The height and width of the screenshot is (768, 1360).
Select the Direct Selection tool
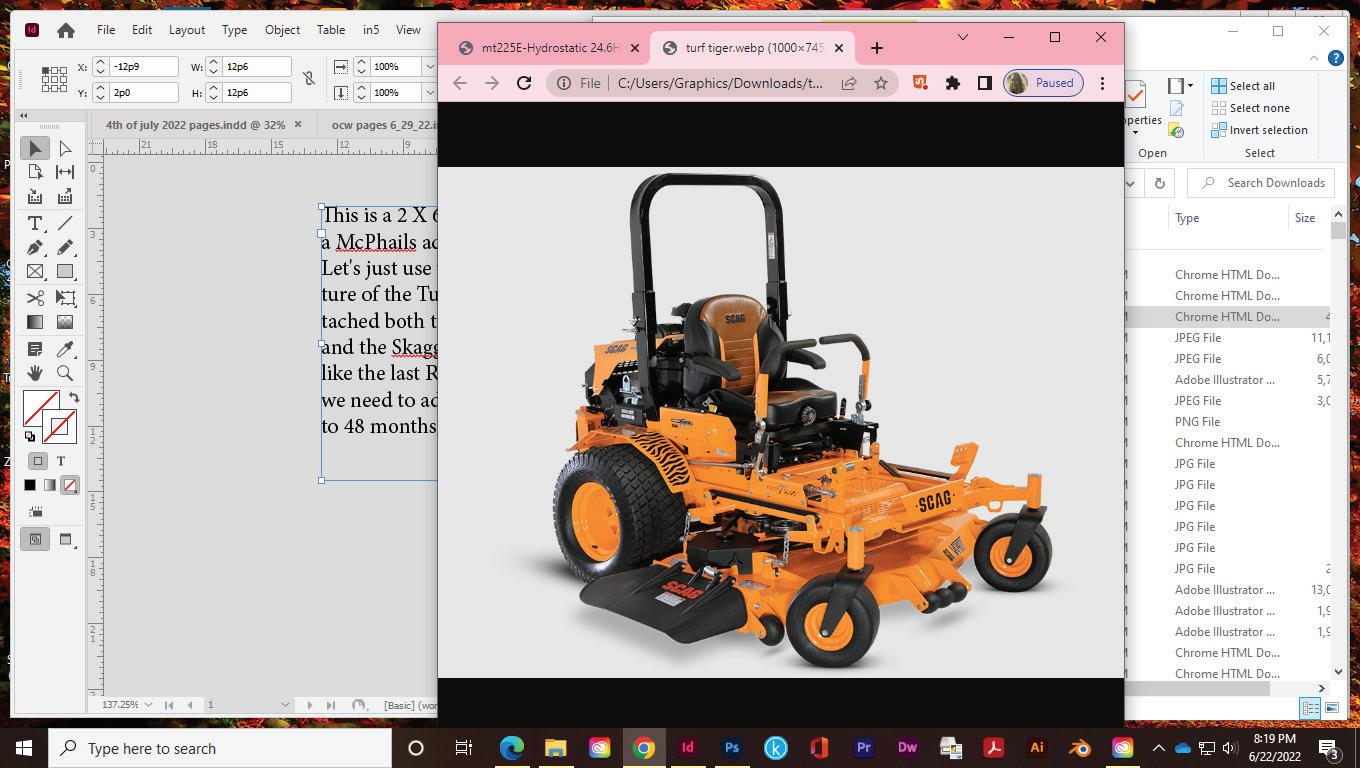(65, 148)
